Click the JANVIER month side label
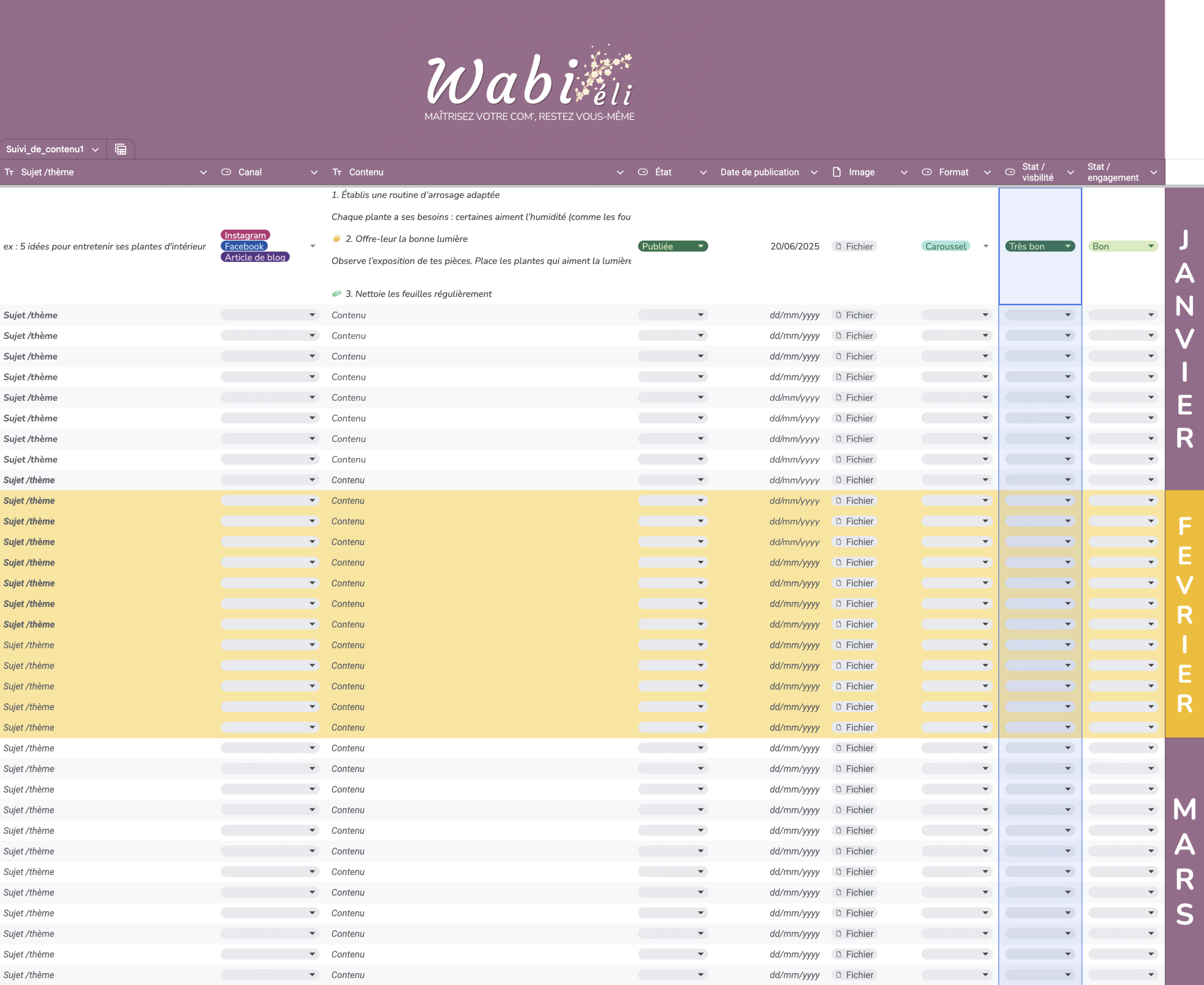 1184,339
